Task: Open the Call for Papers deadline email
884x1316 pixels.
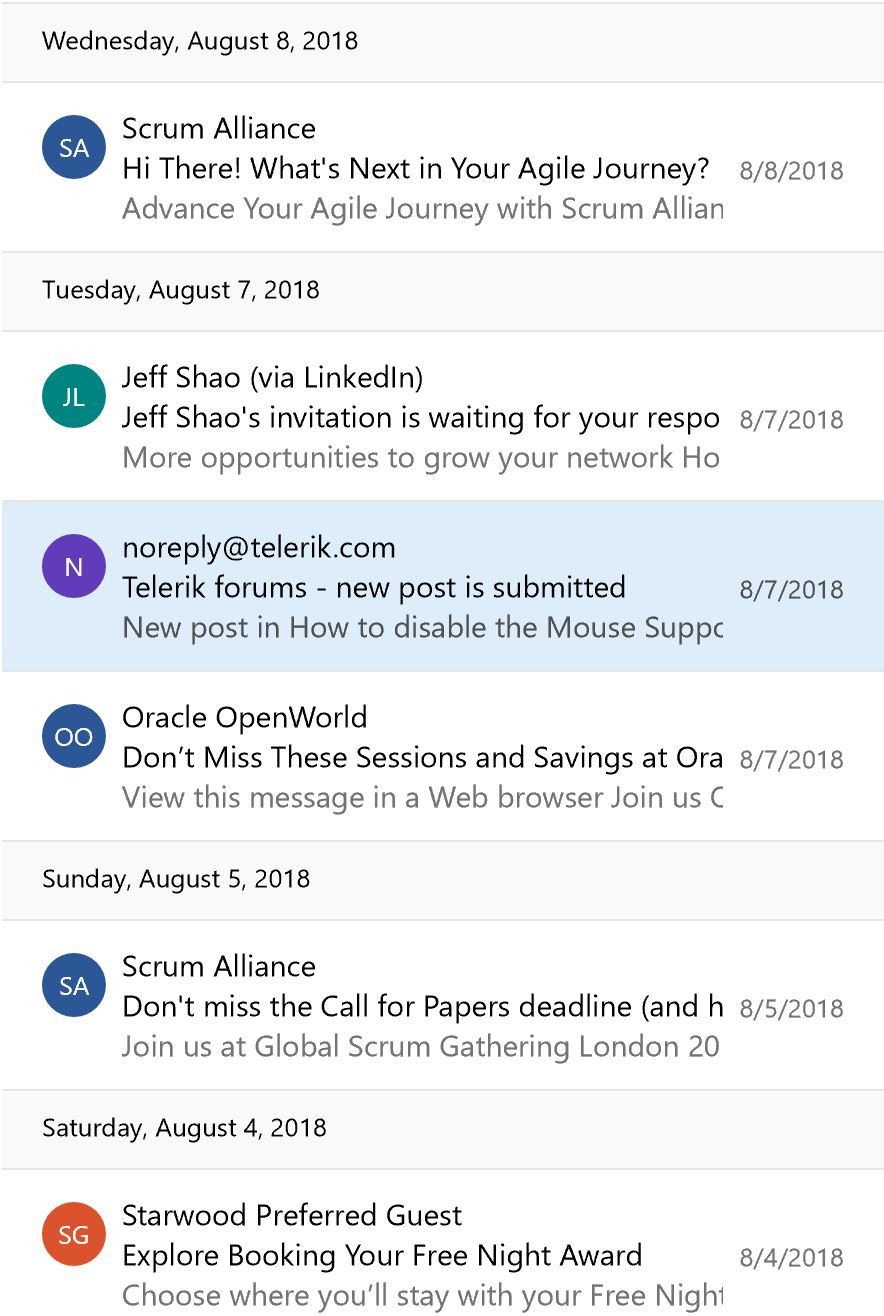Action: coord(422,1007)
